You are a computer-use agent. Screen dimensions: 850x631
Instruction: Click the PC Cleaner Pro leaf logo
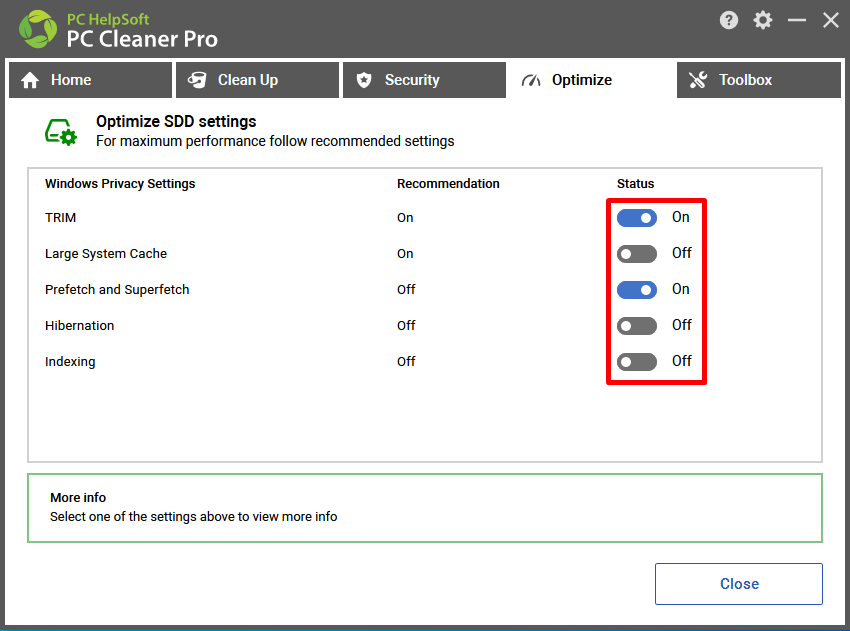[37, 29]
